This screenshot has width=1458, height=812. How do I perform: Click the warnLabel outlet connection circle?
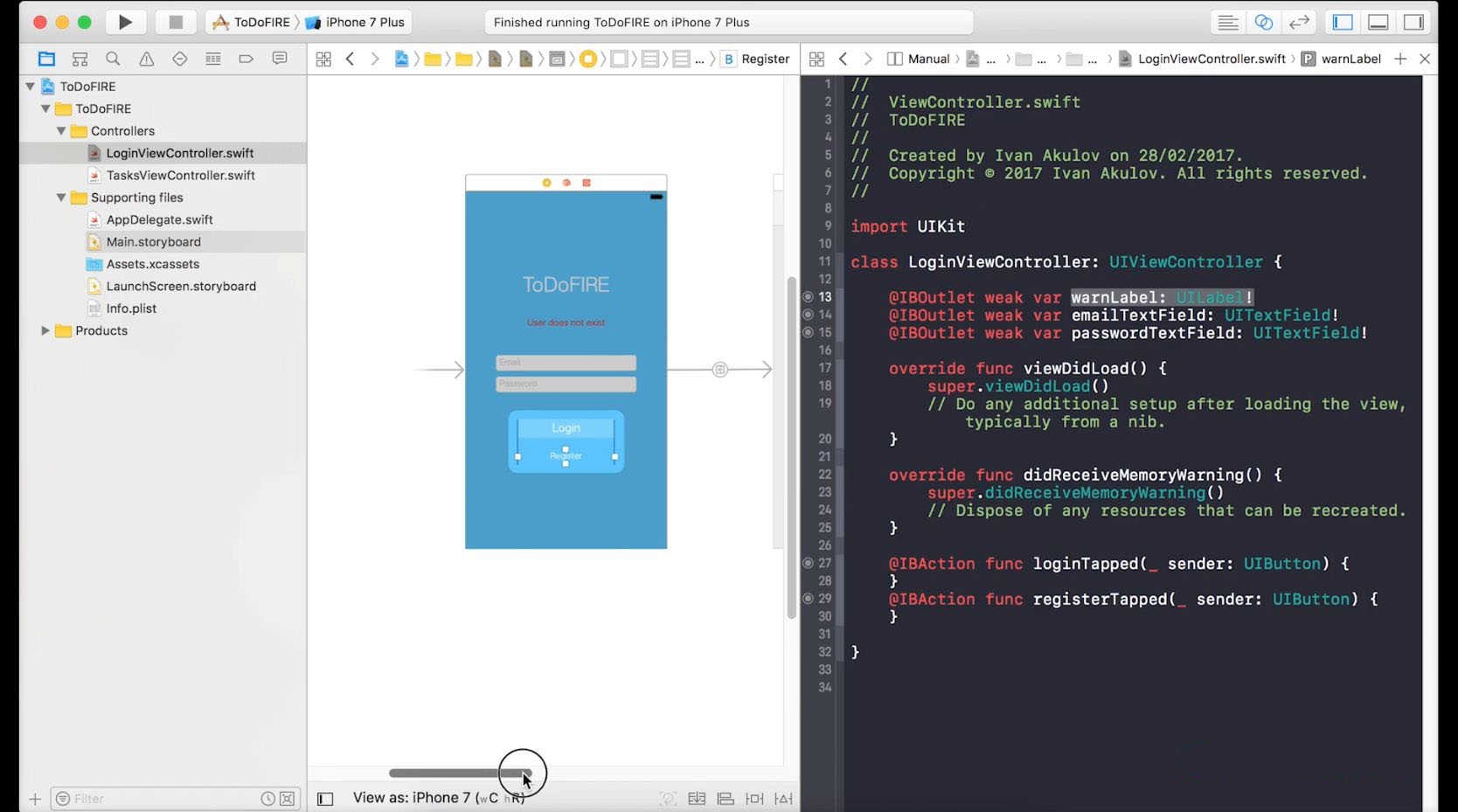pos(808,297)
